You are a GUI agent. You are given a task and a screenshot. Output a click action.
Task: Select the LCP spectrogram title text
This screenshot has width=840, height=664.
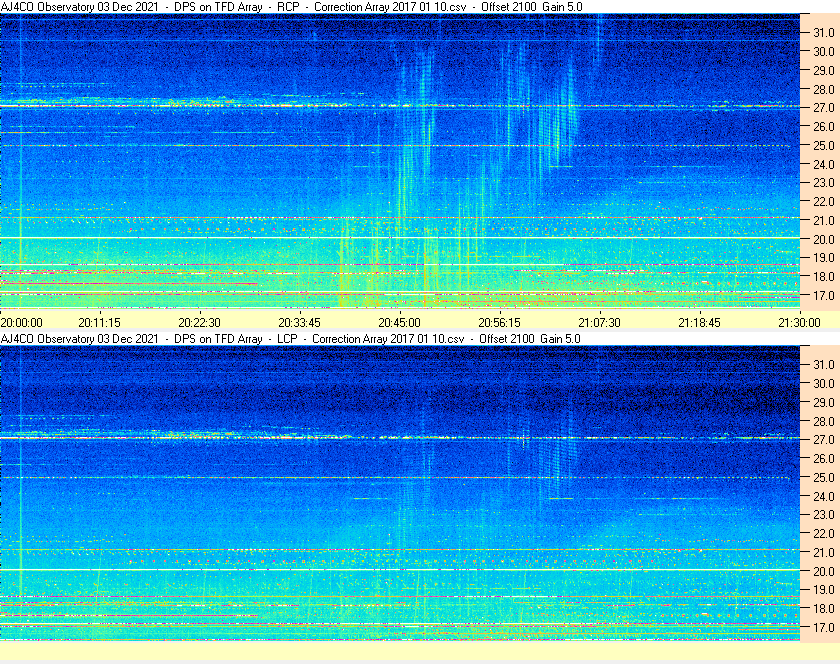click(290, 339)
